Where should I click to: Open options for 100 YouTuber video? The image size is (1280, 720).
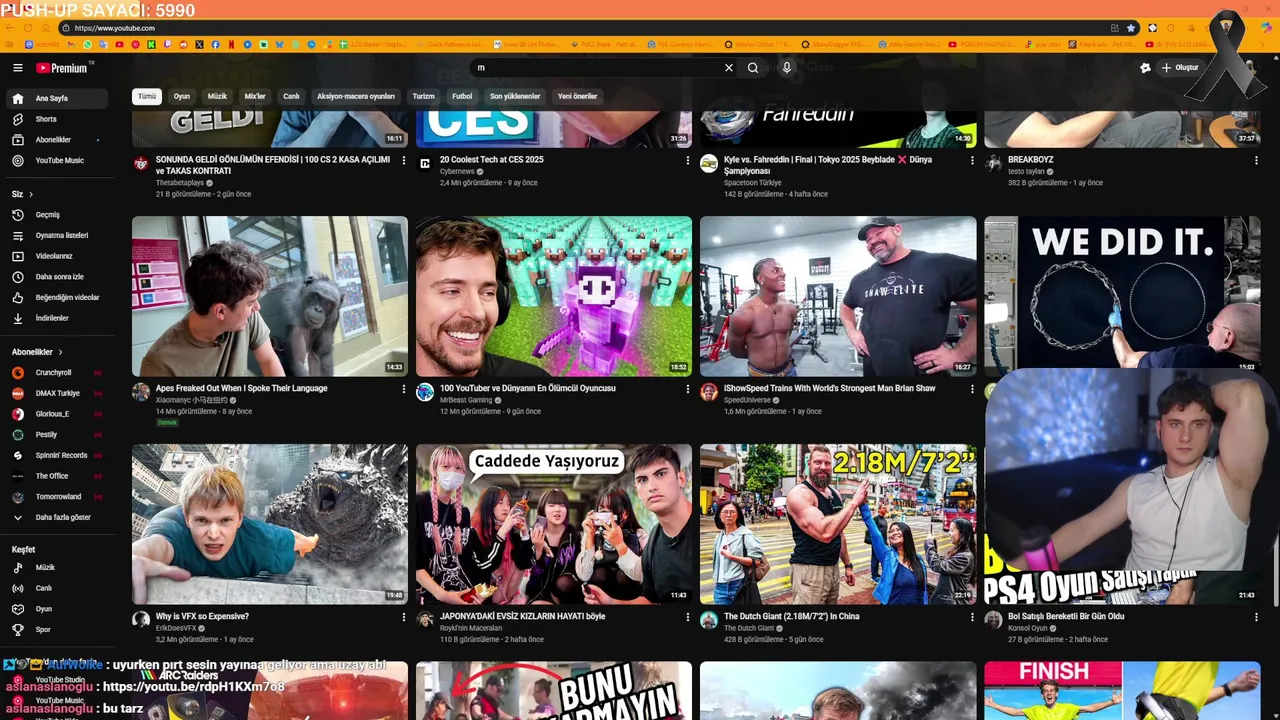[x=688, y=389]
